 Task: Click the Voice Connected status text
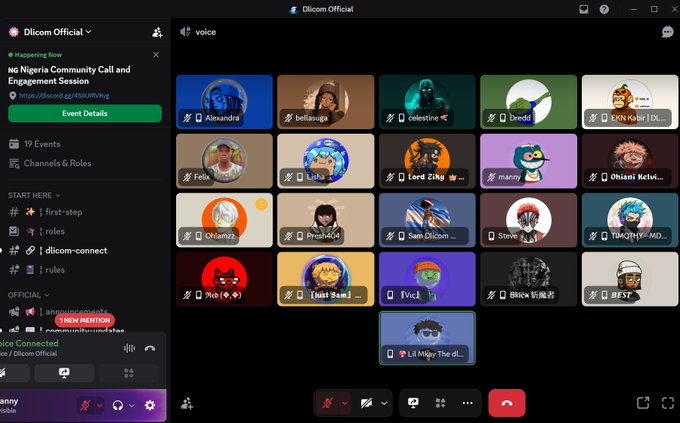[29, 343]
